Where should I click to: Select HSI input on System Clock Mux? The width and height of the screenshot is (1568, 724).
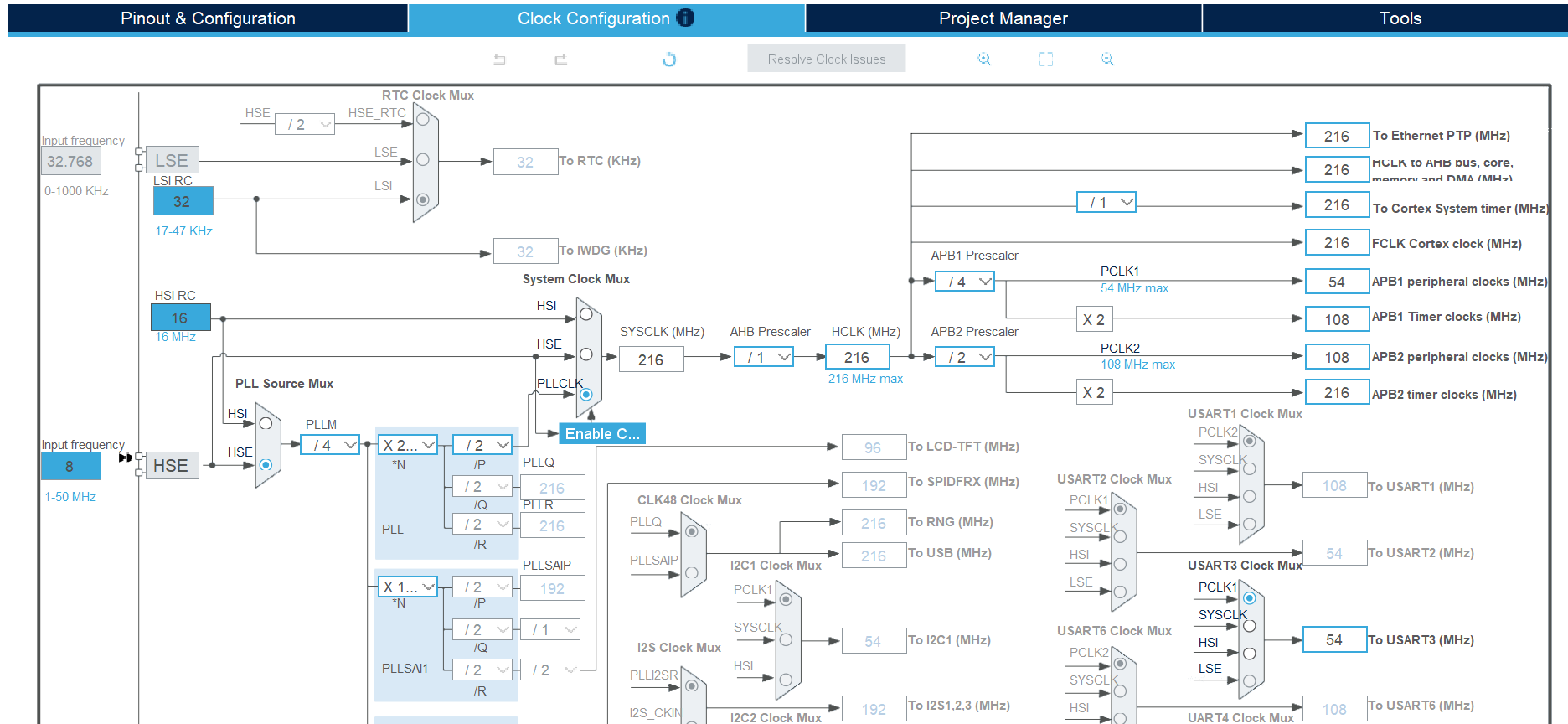(x=586, y=314)
